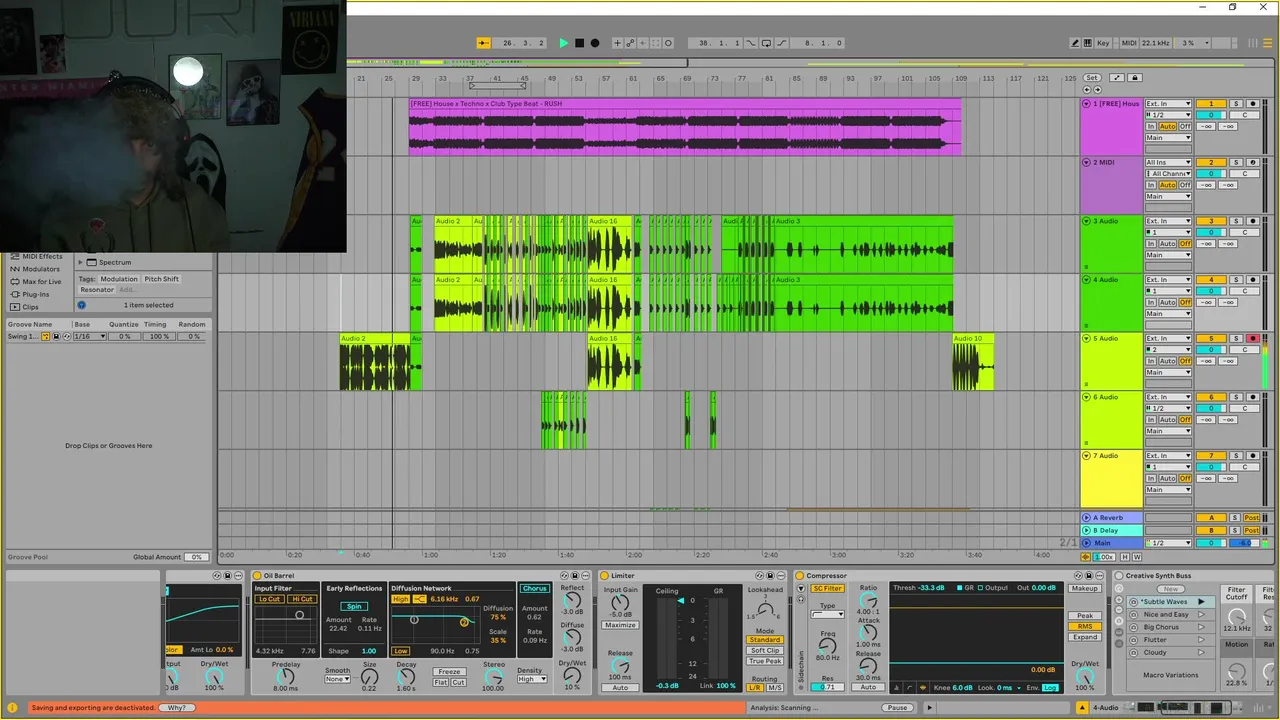This screenshot has width=1280, height=720.
Task: Arm track 1 for recording
Action: 1252,104
